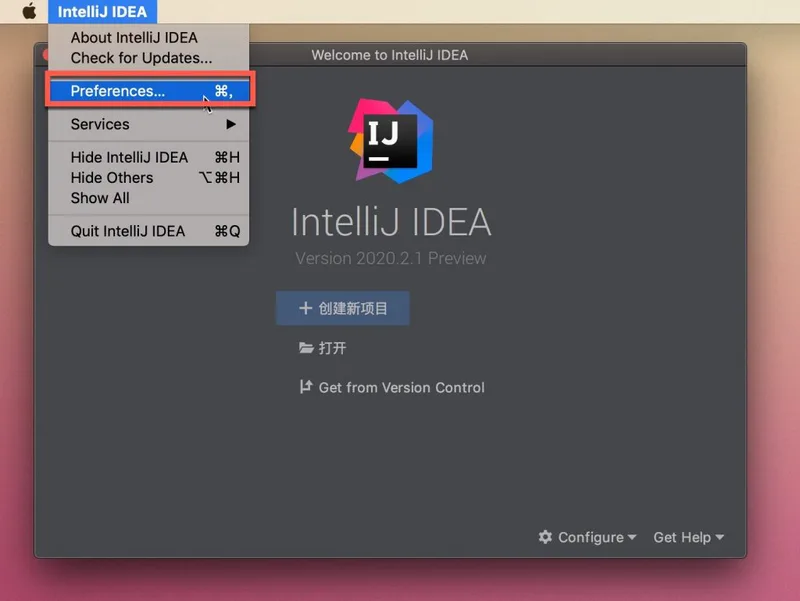Click the Version 2020.2.1 Preview text
800x601 pixels.
click(391, 258)
